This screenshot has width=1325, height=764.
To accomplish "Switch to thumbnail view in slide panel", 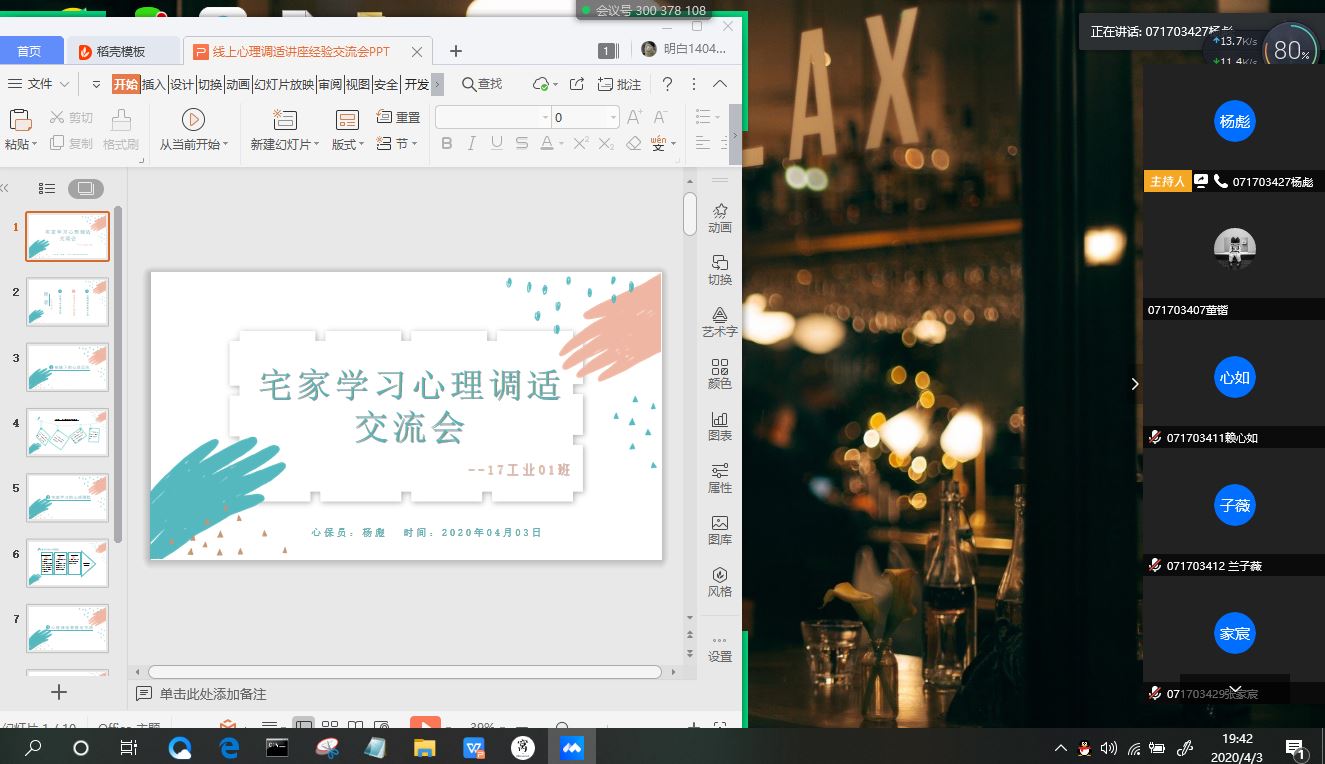I will tap(86, 188).
